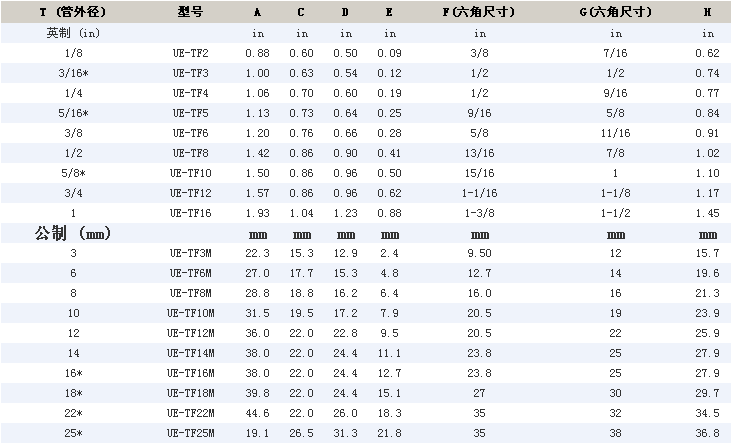Select the UE-TF5 model cell
This screenshot has height=447, width=732.
[189, 113]
